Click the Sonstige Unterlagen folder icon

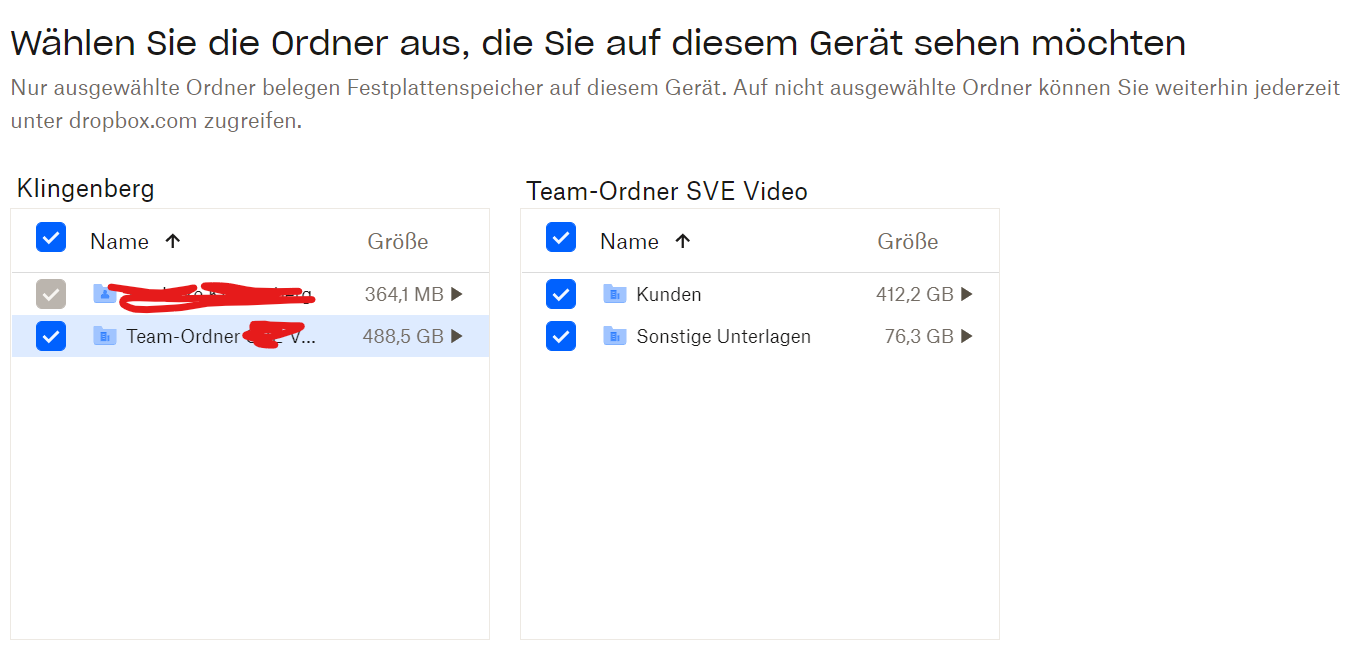pyautogui.click(x=614, y=336)
